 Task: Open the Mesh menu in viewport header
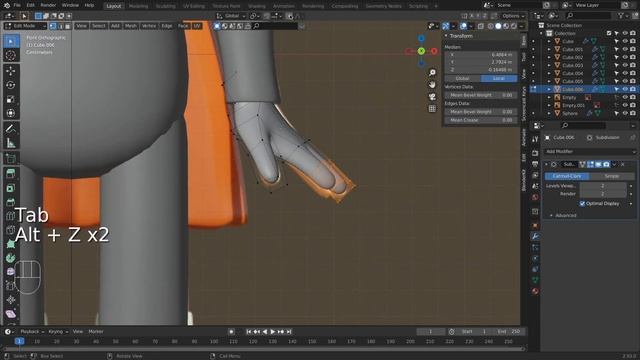(x=131, y=26)
